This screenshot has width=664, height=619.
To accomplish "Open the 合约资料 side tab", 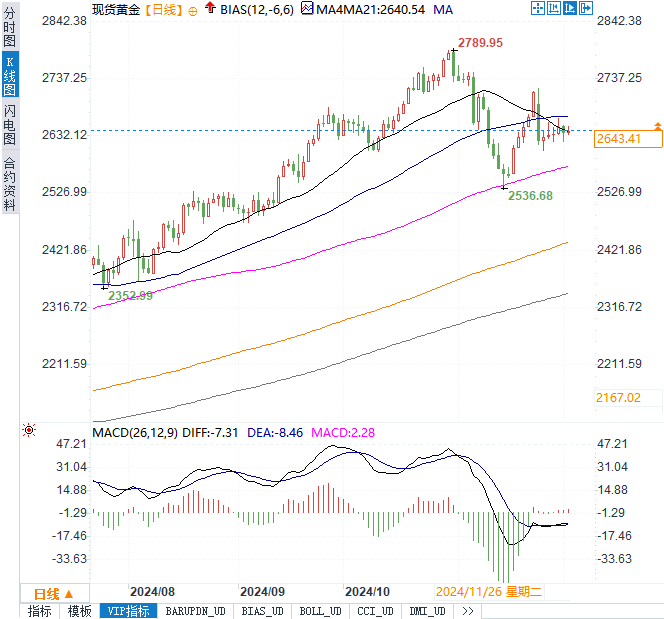I will (9, 183).
